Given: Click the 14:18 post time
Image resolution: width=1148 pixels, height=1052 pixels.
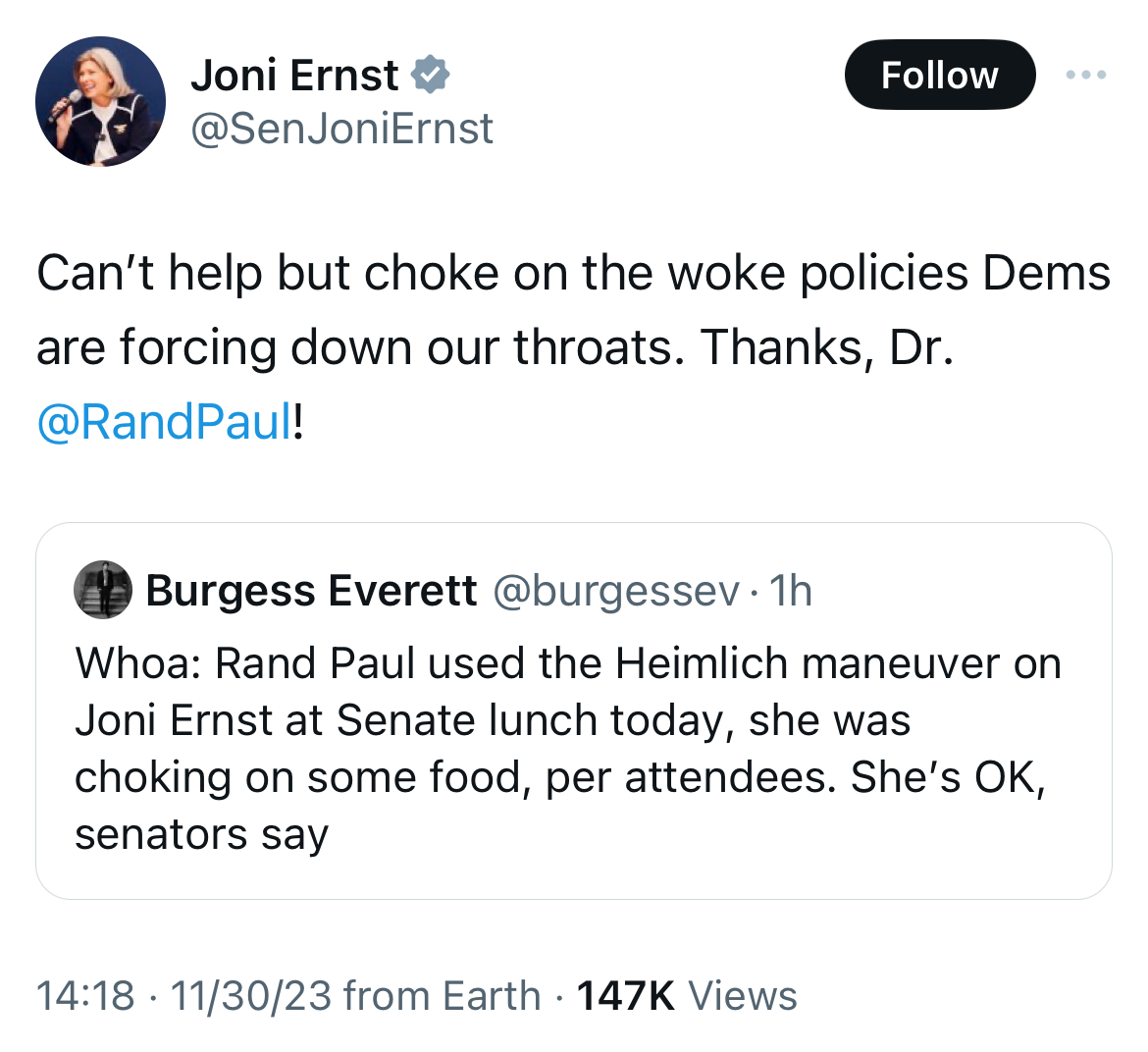Looking at the screenshot, I should (x=85, y=996).
